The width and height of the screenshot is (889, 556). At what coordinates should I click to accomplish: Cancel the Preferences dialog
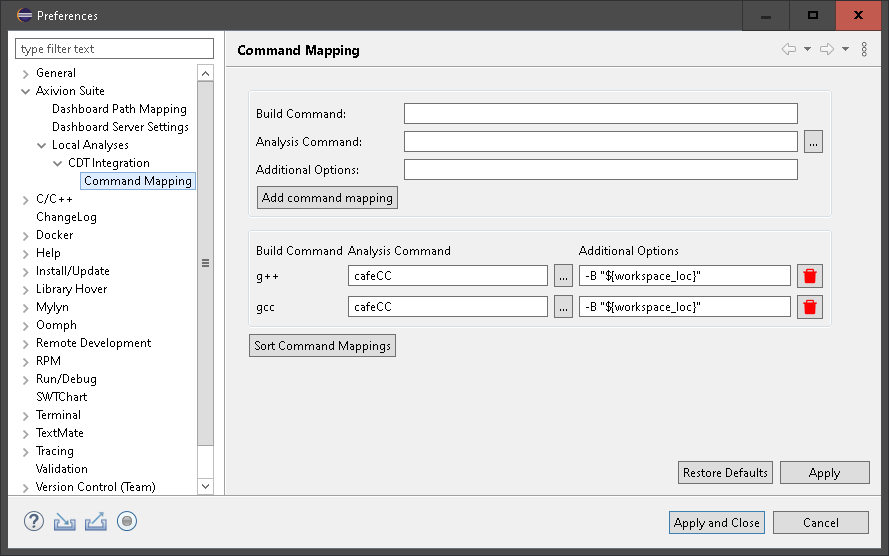(820, 523)
